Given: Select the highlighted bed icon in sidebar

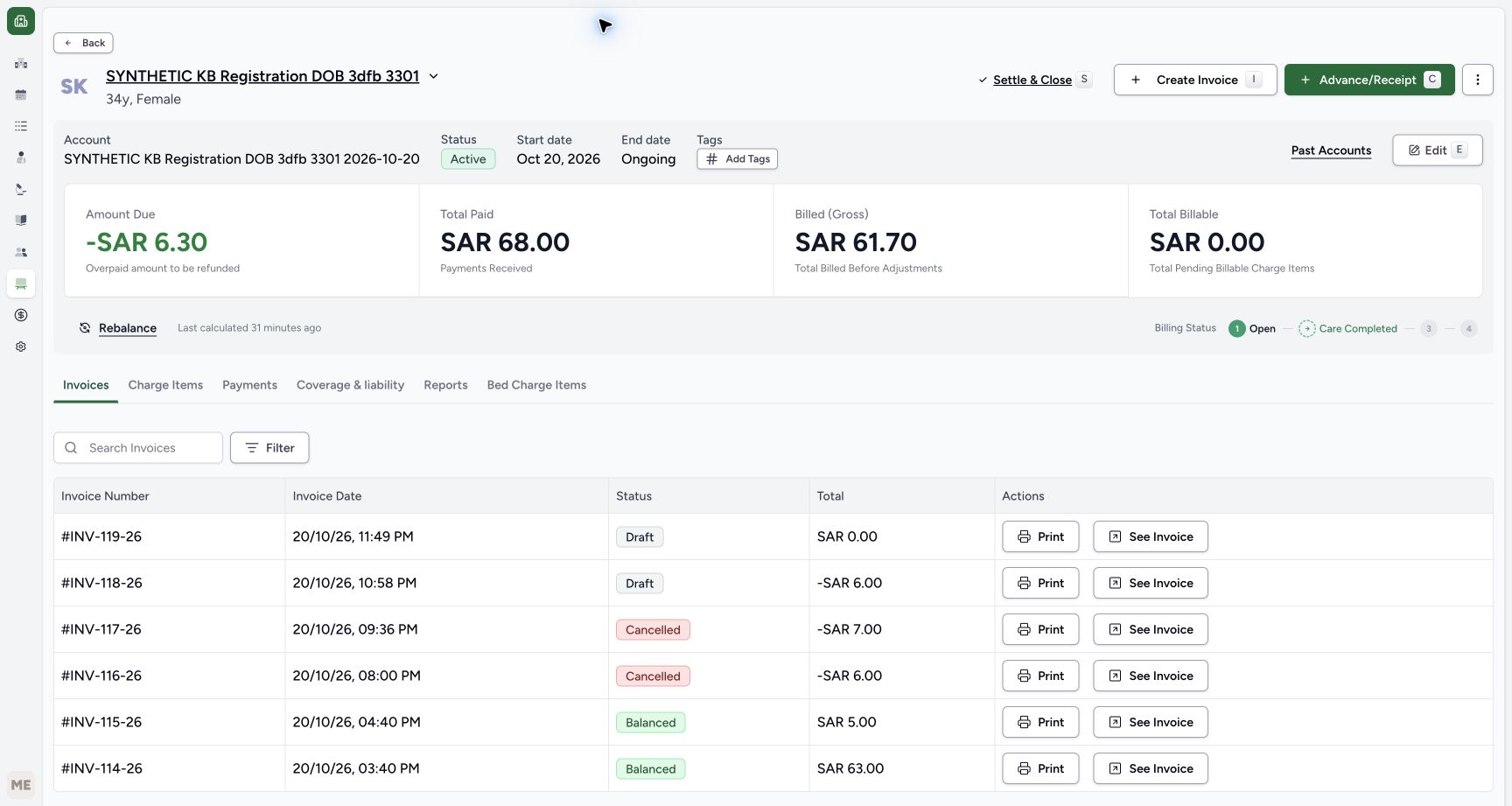Looking at the screenshot, I should (21, 284).
